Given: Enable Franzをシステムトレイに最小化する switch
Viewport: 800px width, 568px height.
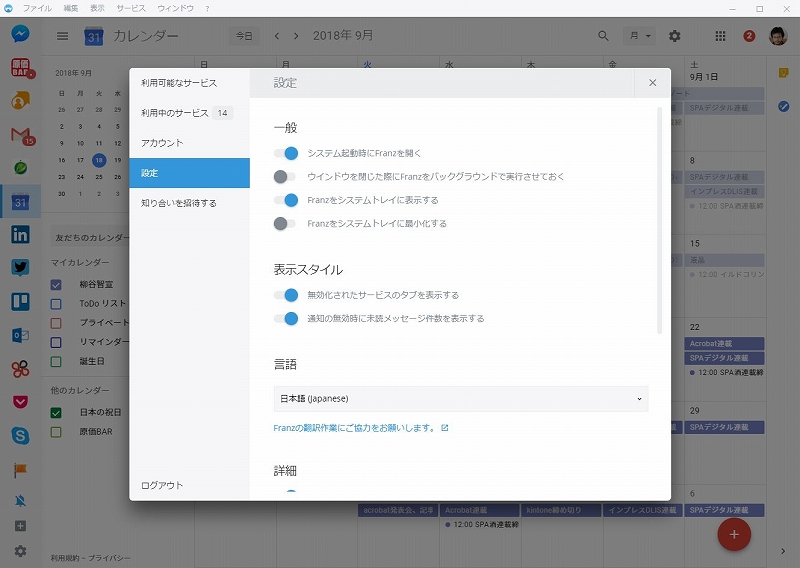Looking at the screenshot, I should point(285,224).
